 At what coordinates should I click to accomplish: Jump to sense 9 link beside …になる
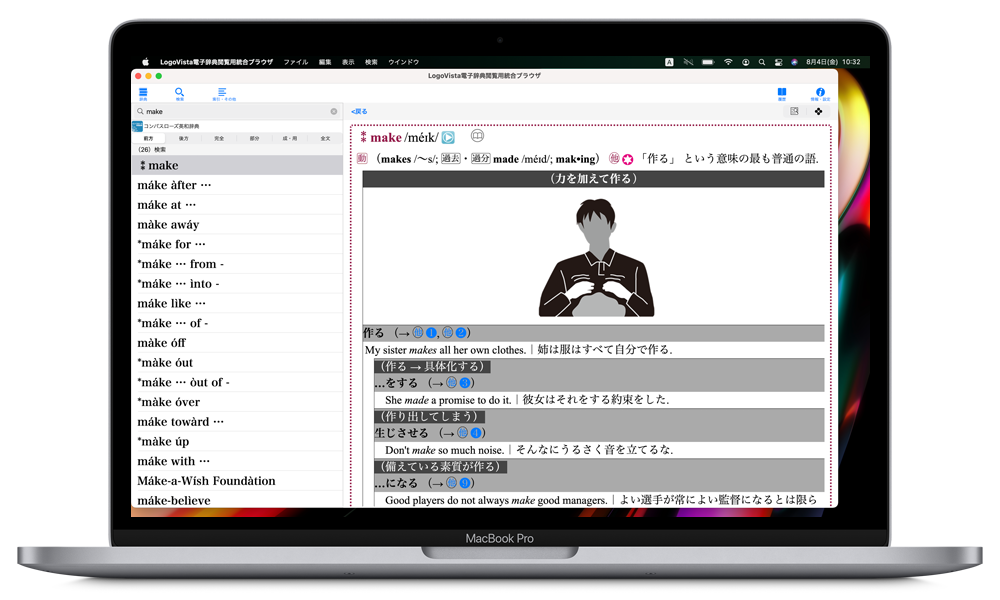click(x=465, y=483)
